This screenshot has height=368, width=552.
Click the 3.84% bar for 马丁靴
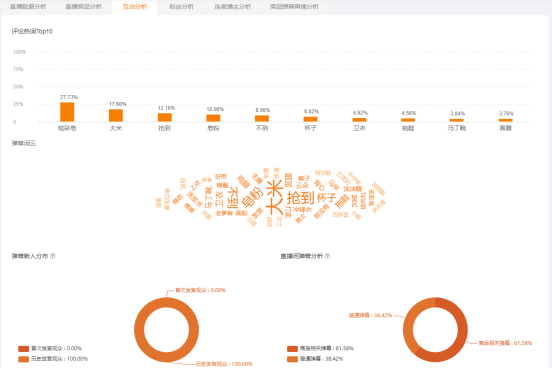[457, 120]
